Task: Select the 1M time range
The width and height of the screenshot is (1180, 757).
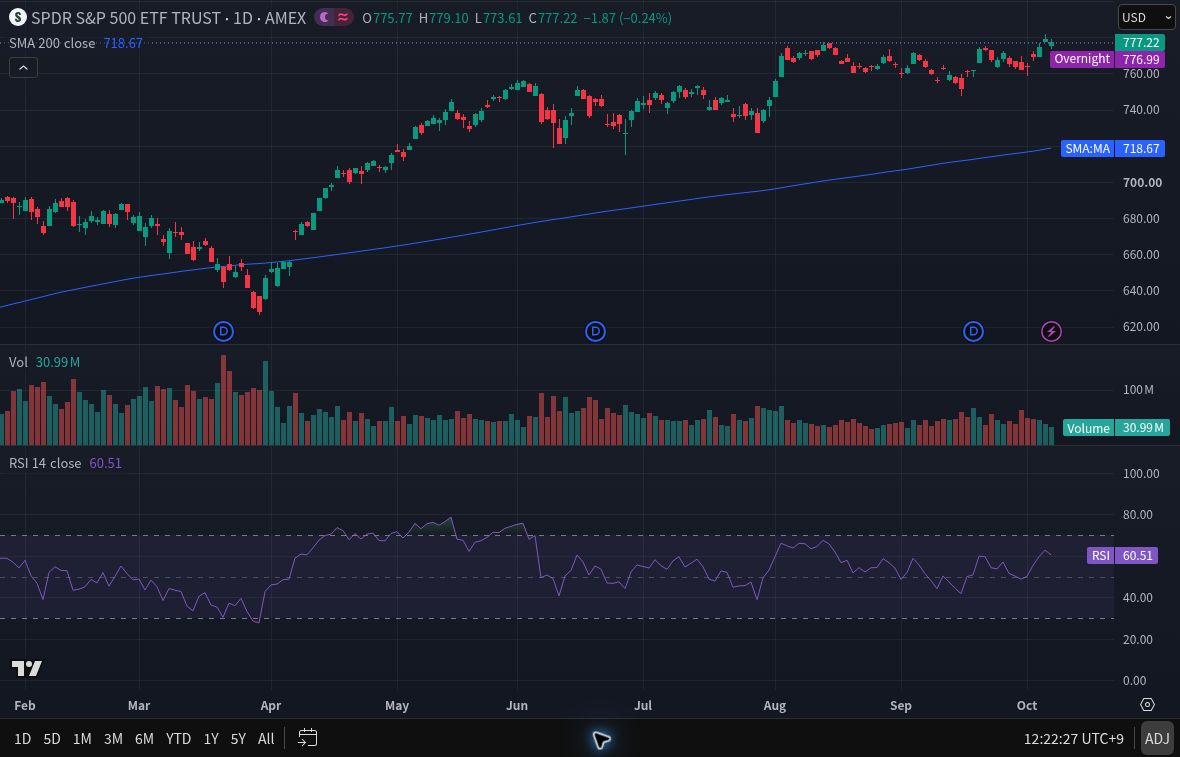Action: point(82,739)
